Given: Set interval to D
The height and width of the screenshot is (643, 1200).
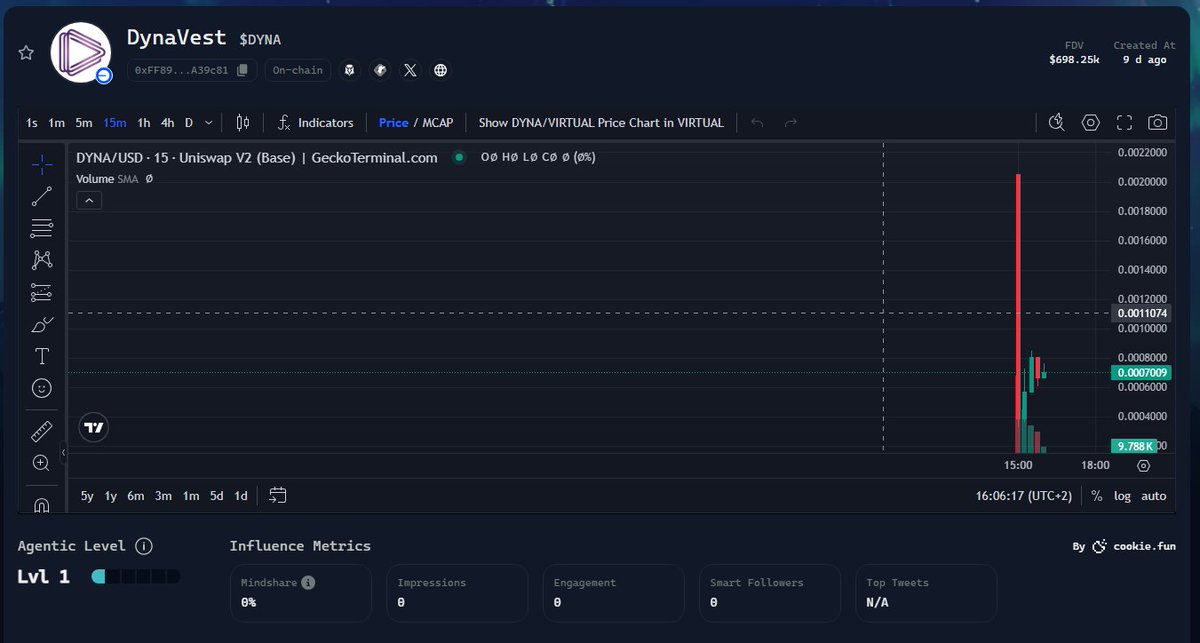Looking at the screenshot, I should pos(188,123).
